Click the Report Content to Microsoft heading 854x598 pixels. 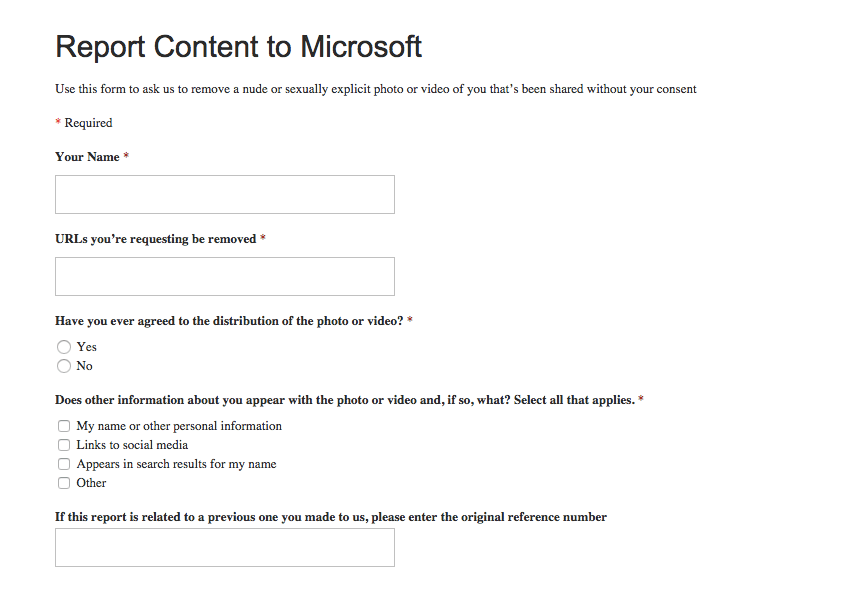pyautogui.click(x=238, y=47)
